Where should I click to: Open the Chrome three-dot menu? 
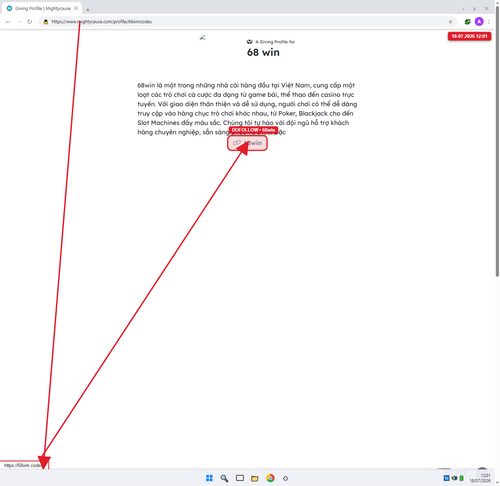tap(489, 22)
